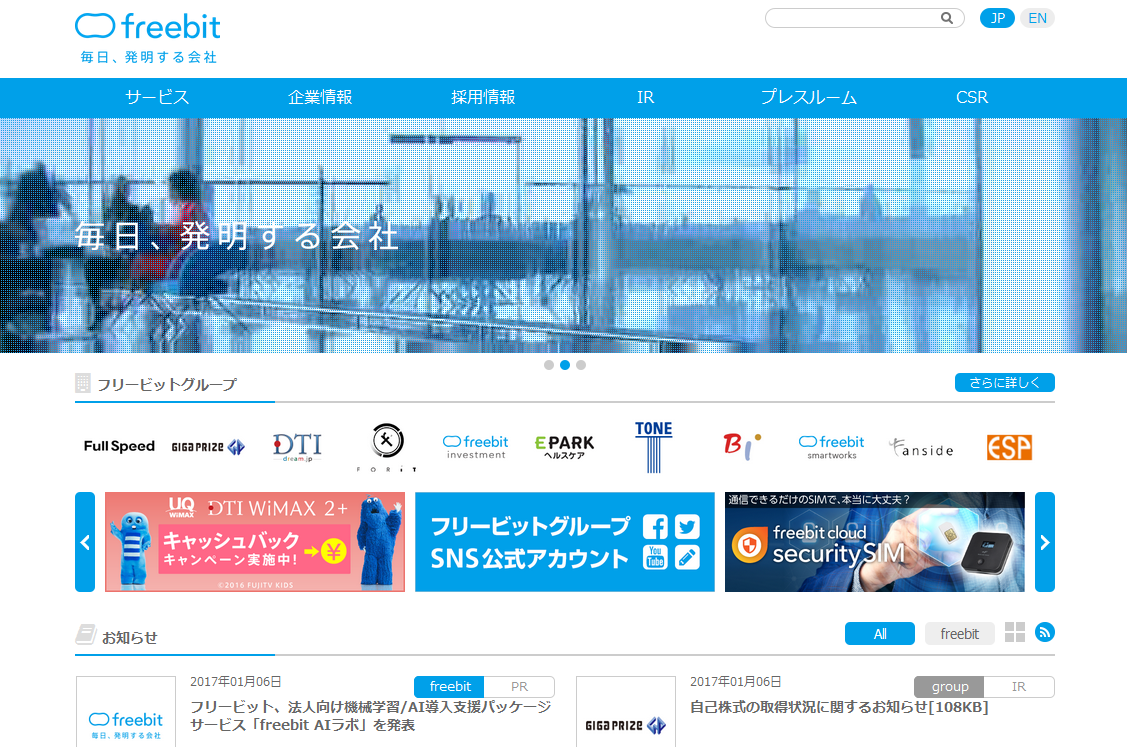The height and width of the screenshot is (747, 1127).
Task: Open the fanside logo
Action: click(921, 448)
